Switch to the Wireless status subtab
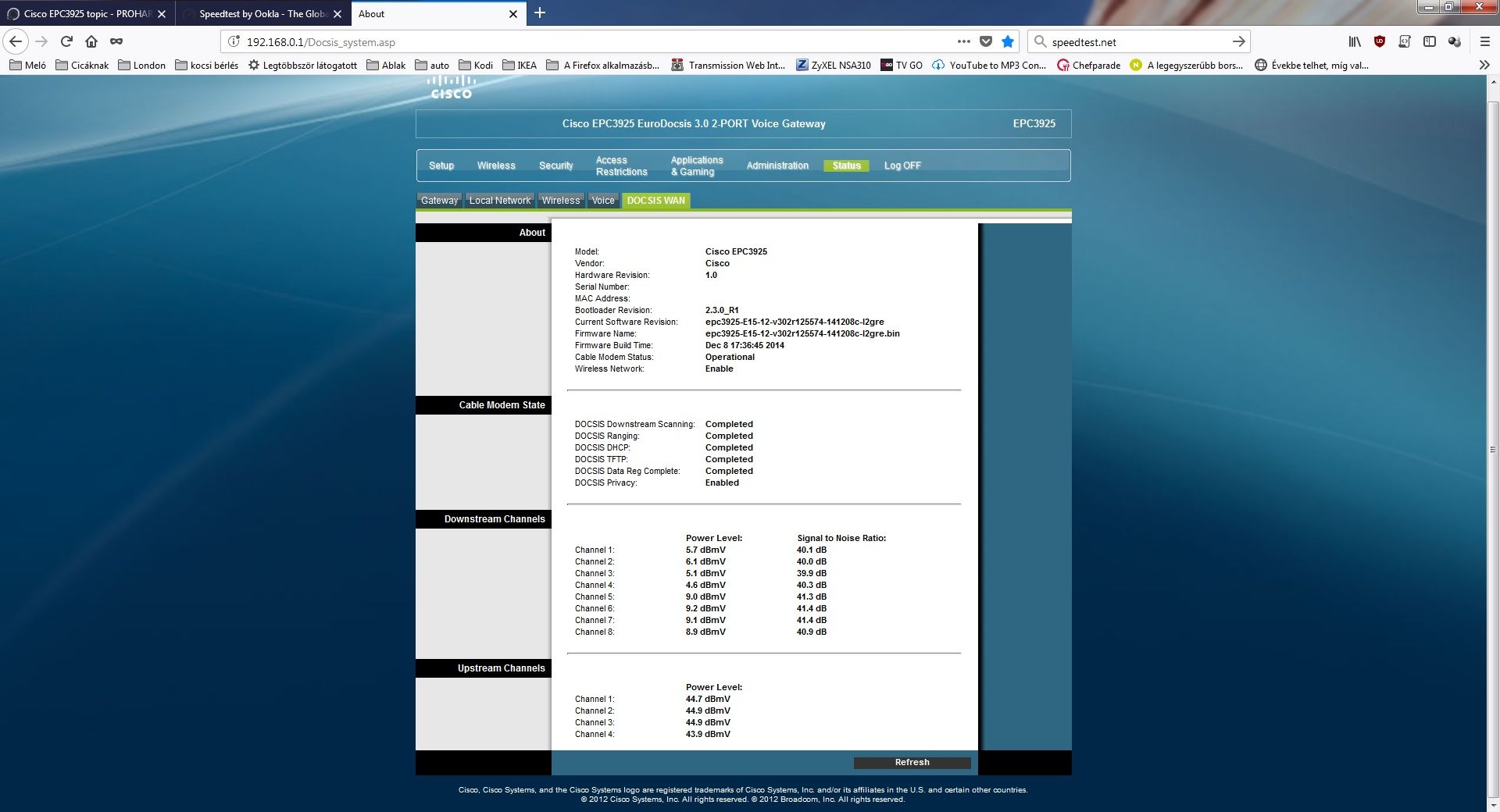The width and height of the screenshot is (1500, 812). coord(561,201)
